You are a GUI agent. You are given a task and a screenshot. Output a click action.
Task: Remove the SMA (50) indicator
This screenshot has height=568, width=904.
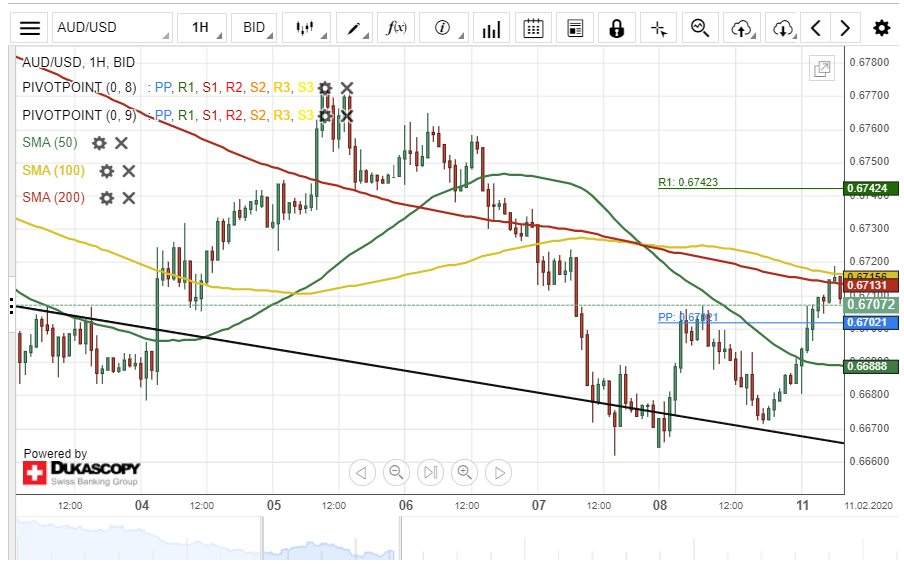click(121, 143)
